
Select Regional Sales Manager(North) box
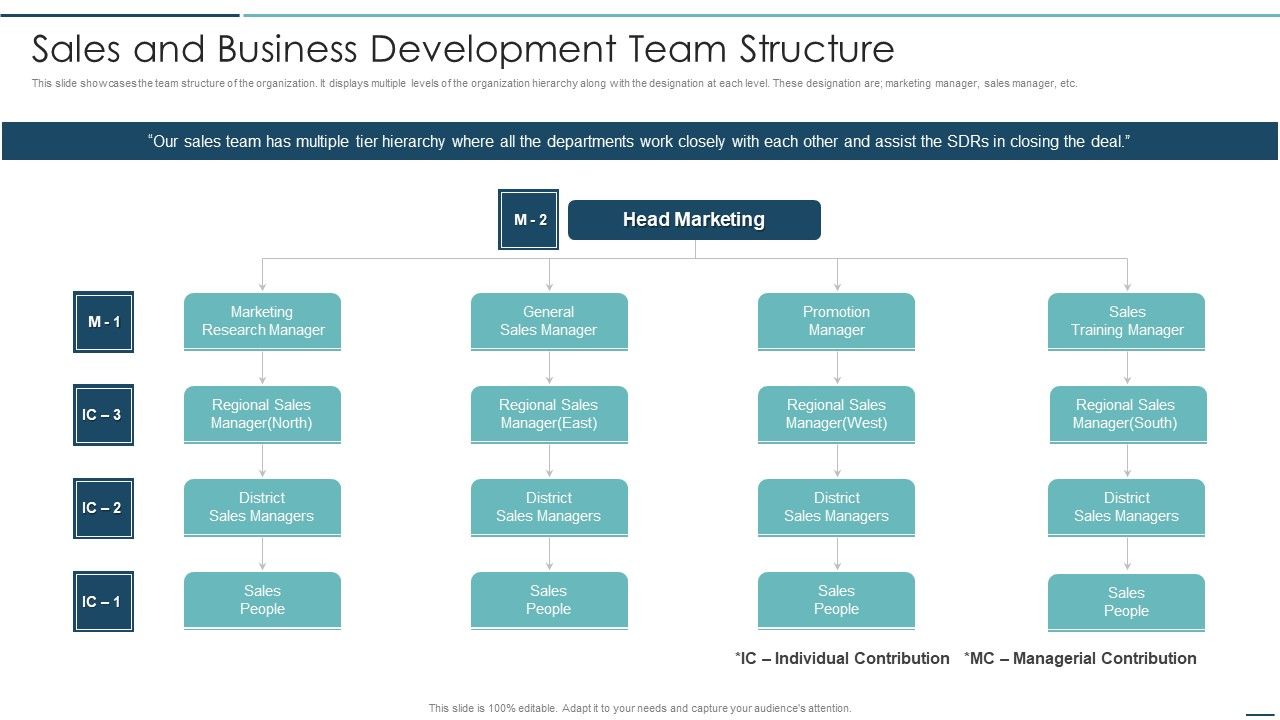[x=262, y=415]
